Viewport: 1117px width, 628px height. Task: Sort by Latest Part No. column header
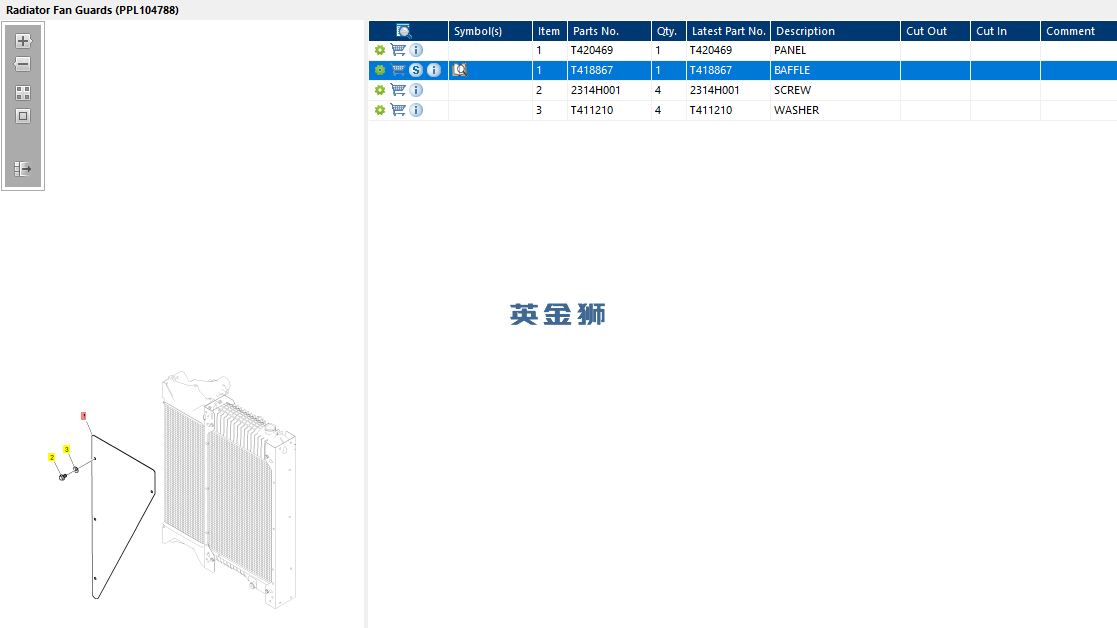click(x=728, y=31)
